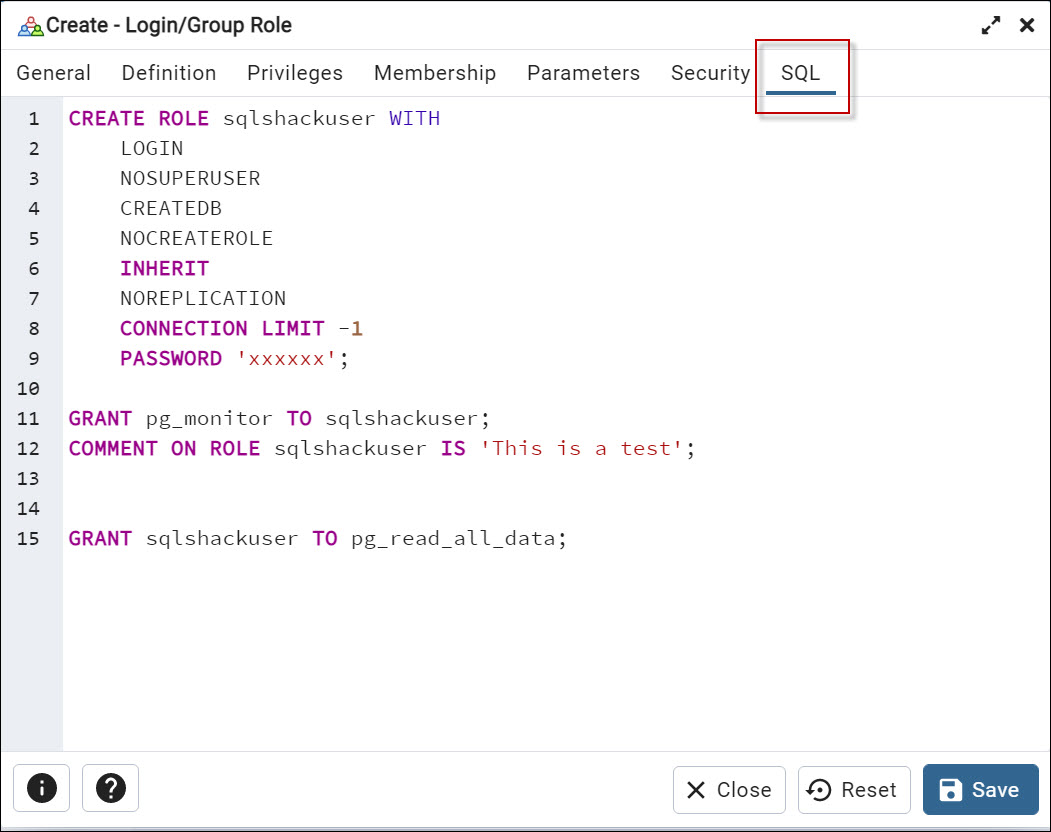
Task: Close the dialog with the top-right X
Action: click(1027, 25)
